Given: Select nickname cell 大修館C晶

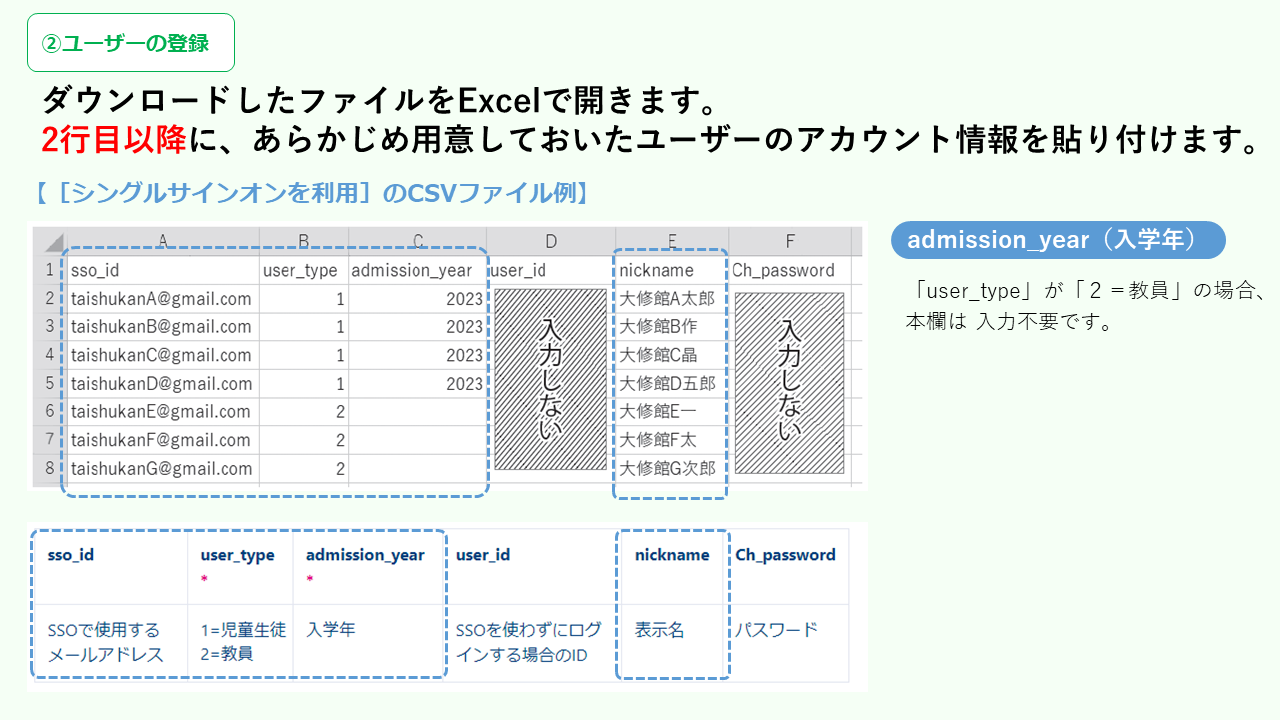Looking at the screenshot, I should pyautogui.click(x=672, y=355).
